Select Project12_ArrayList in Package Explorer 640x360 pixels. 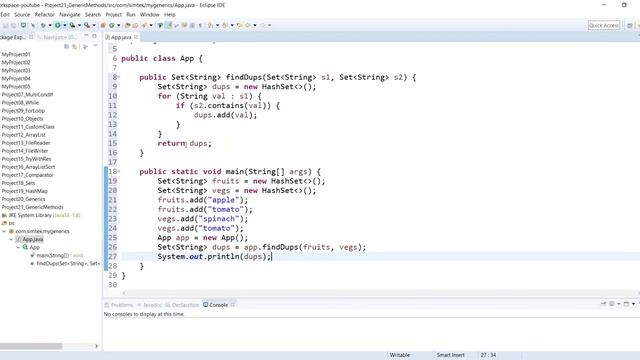tap(24, 135)
